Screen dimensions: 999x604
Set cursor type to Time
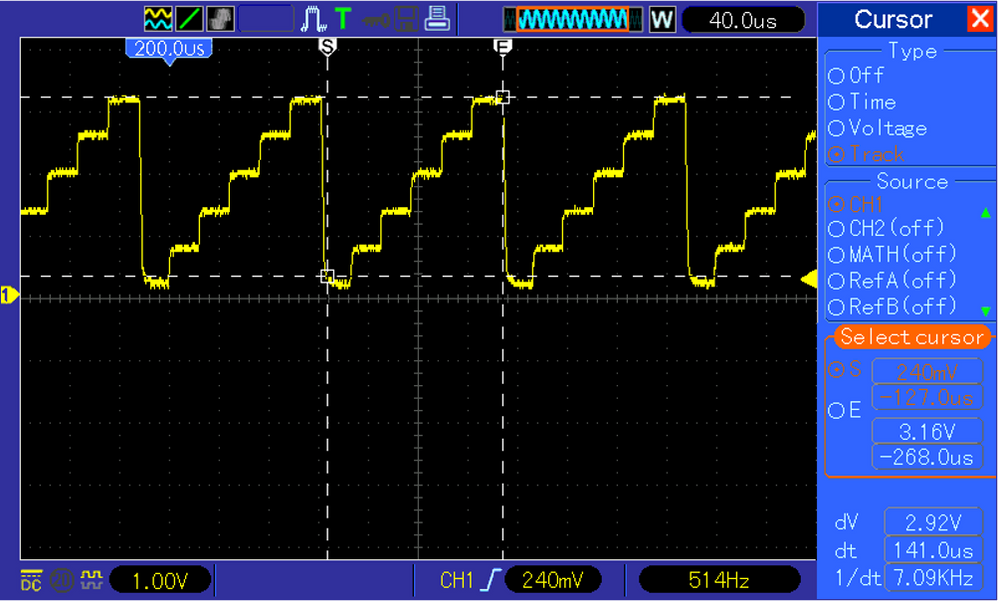tap(861, 102)
